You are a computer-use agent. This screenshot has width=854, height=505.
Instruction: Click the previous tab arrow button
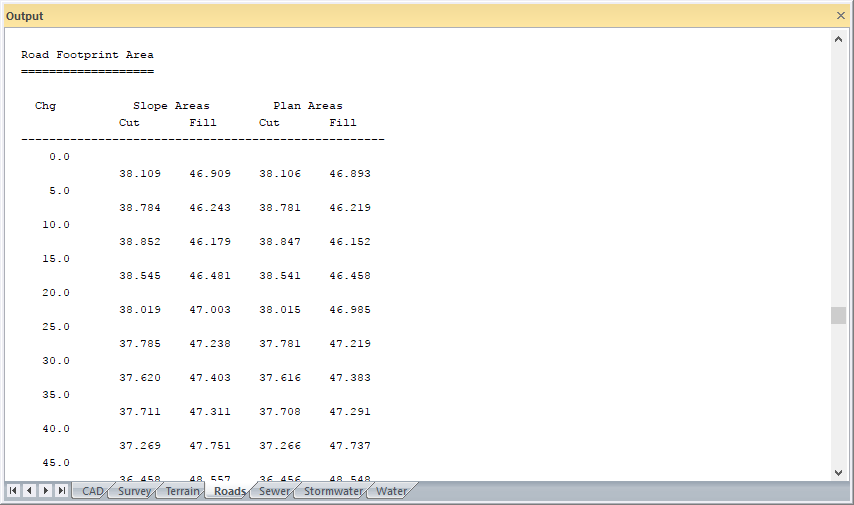click(x=29, y=491)
